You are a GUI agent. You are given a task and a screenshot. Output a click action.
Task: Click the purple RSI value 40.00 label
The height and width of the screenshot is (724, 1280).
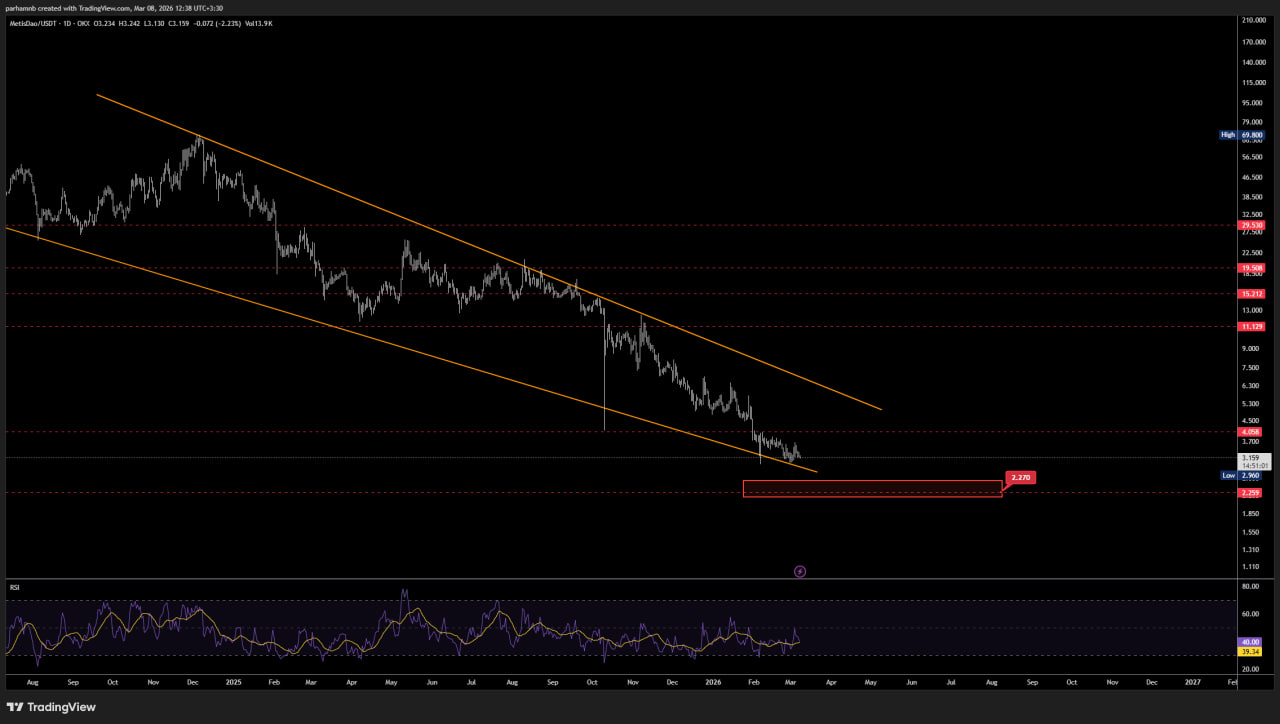tap(1251, 642)
